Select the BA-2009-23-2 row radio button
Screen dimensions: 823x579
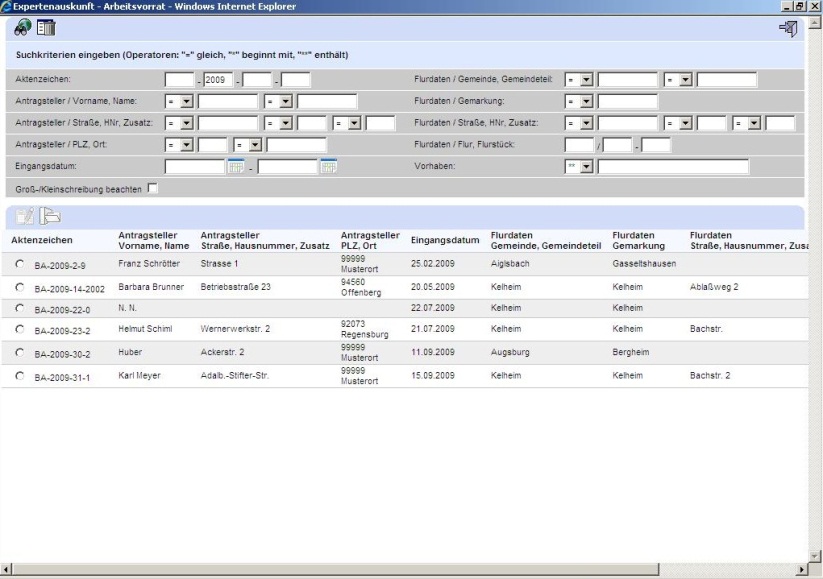pyautogui.click(x=20, y=329)
